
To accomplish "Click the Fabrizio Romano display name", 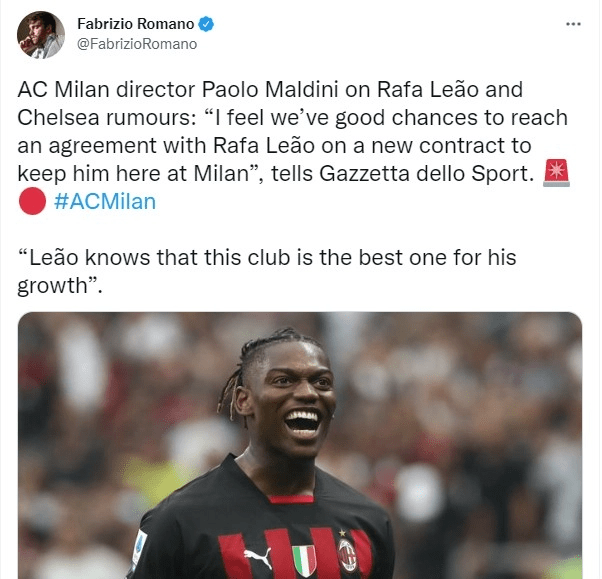I will (x=136, y=24).
